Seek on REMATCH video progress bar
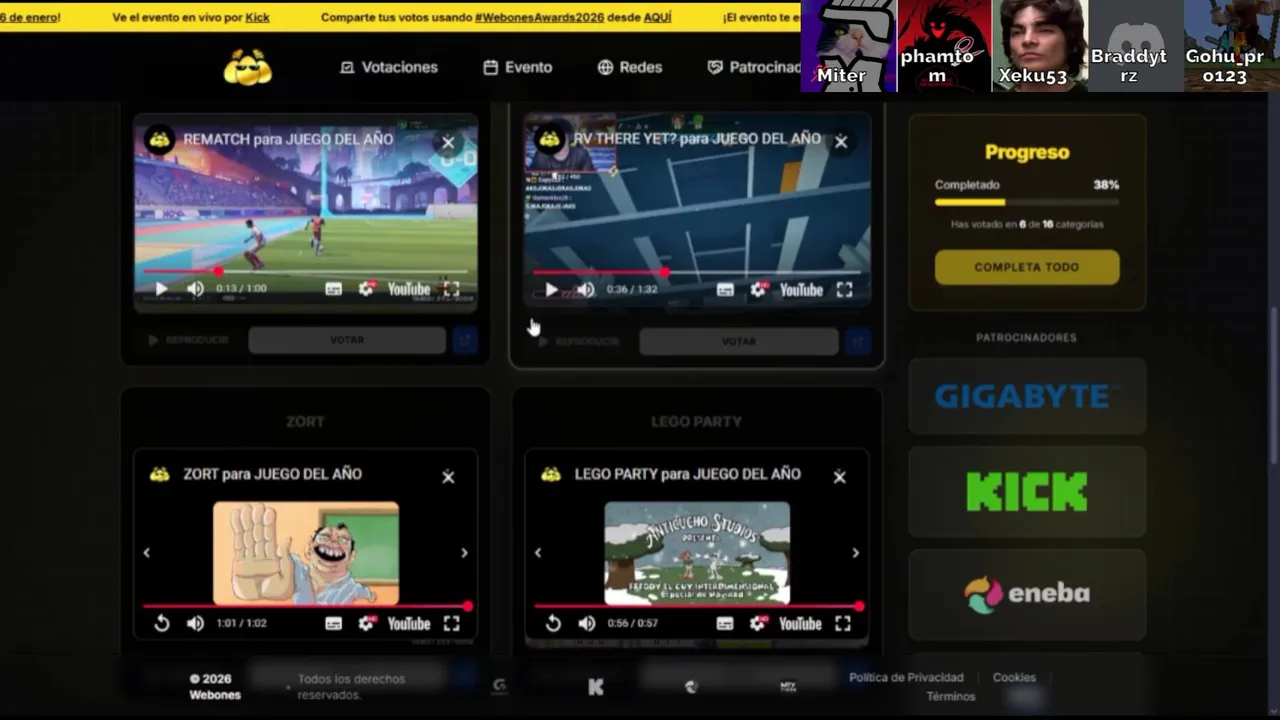 click(305, 271)
